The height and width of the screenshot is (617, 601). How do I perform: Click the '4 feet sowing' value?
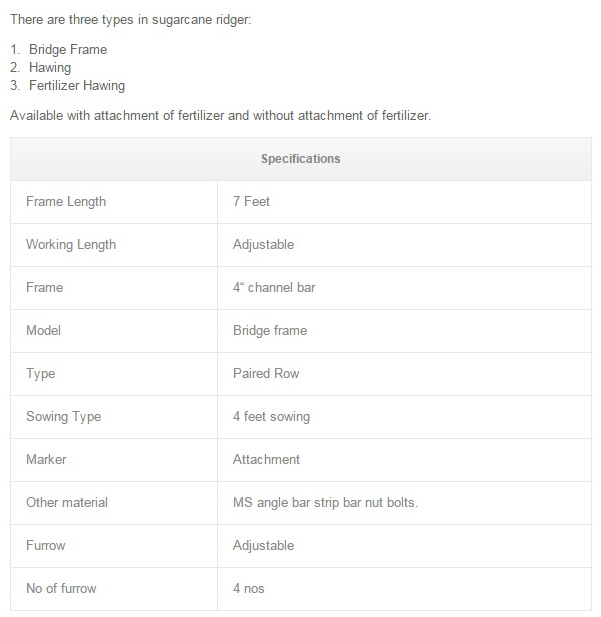click(x=271, y=416)
